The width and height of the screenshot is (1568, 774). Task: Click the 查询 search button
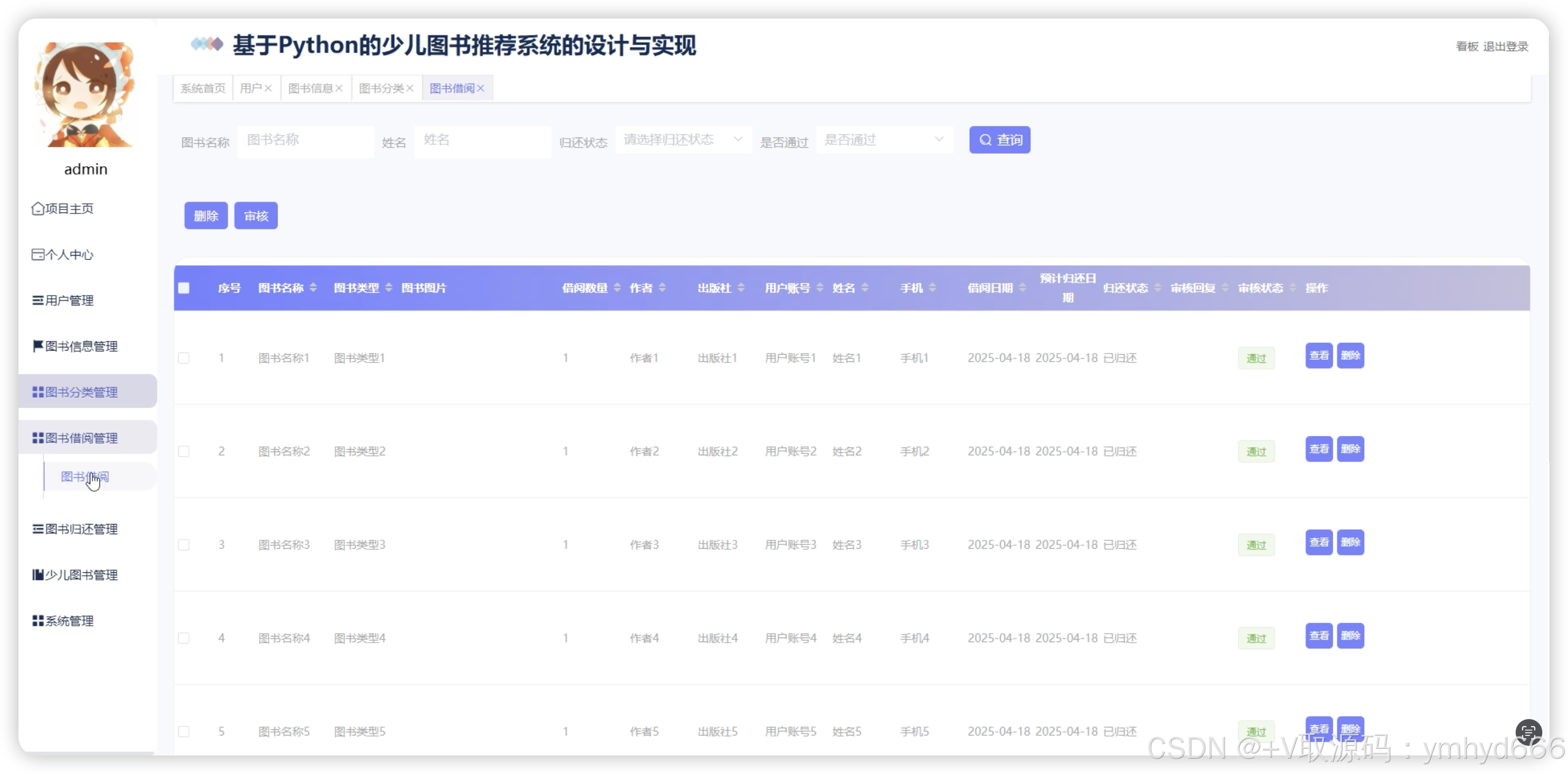(1000, 140)
